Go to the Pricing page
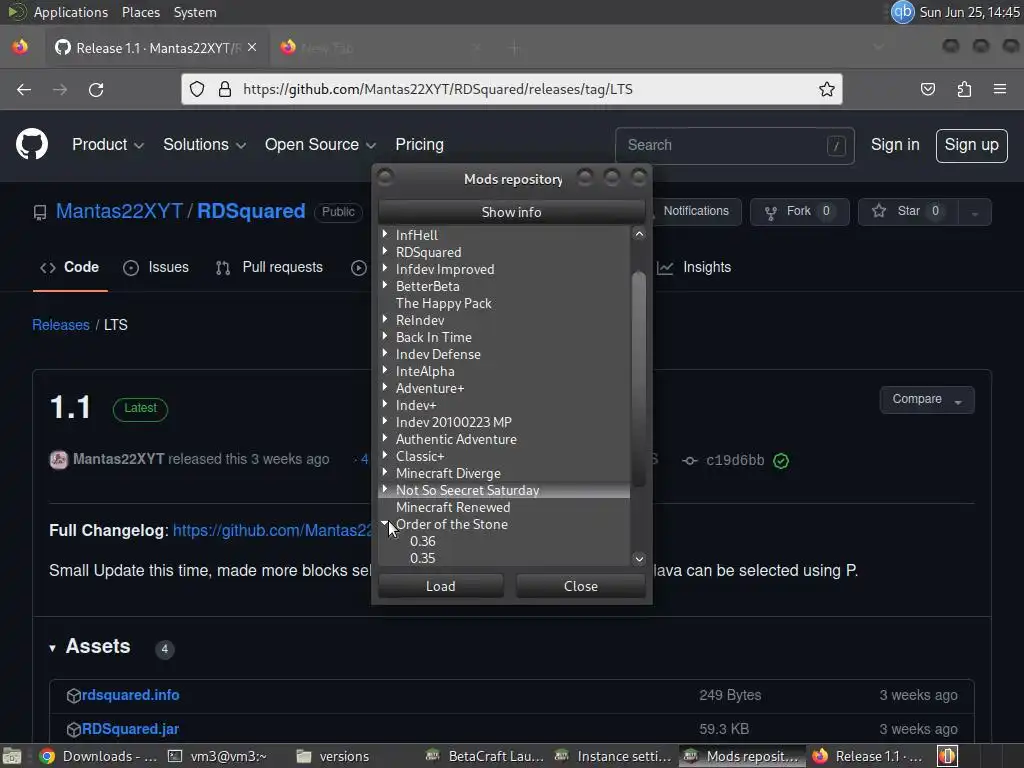The width and height of the screenshot is (1024, 768). (x=419, y=144)
